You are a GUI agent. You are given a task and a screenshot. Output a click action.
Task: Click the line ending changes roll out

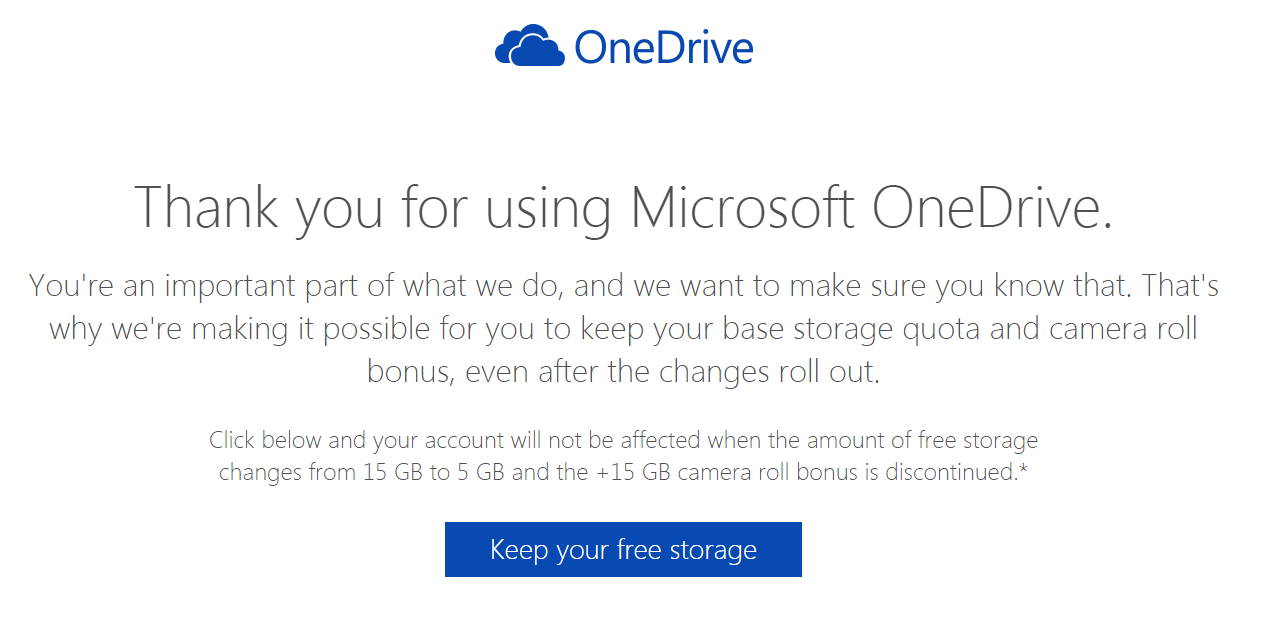[623, 372]
